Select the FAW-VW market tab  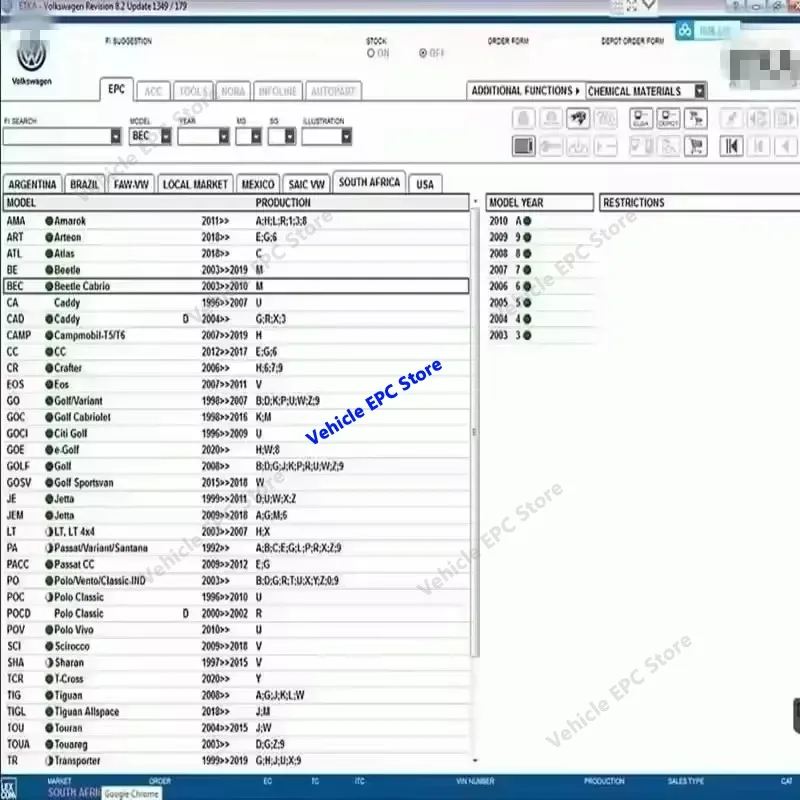(131, 184)
